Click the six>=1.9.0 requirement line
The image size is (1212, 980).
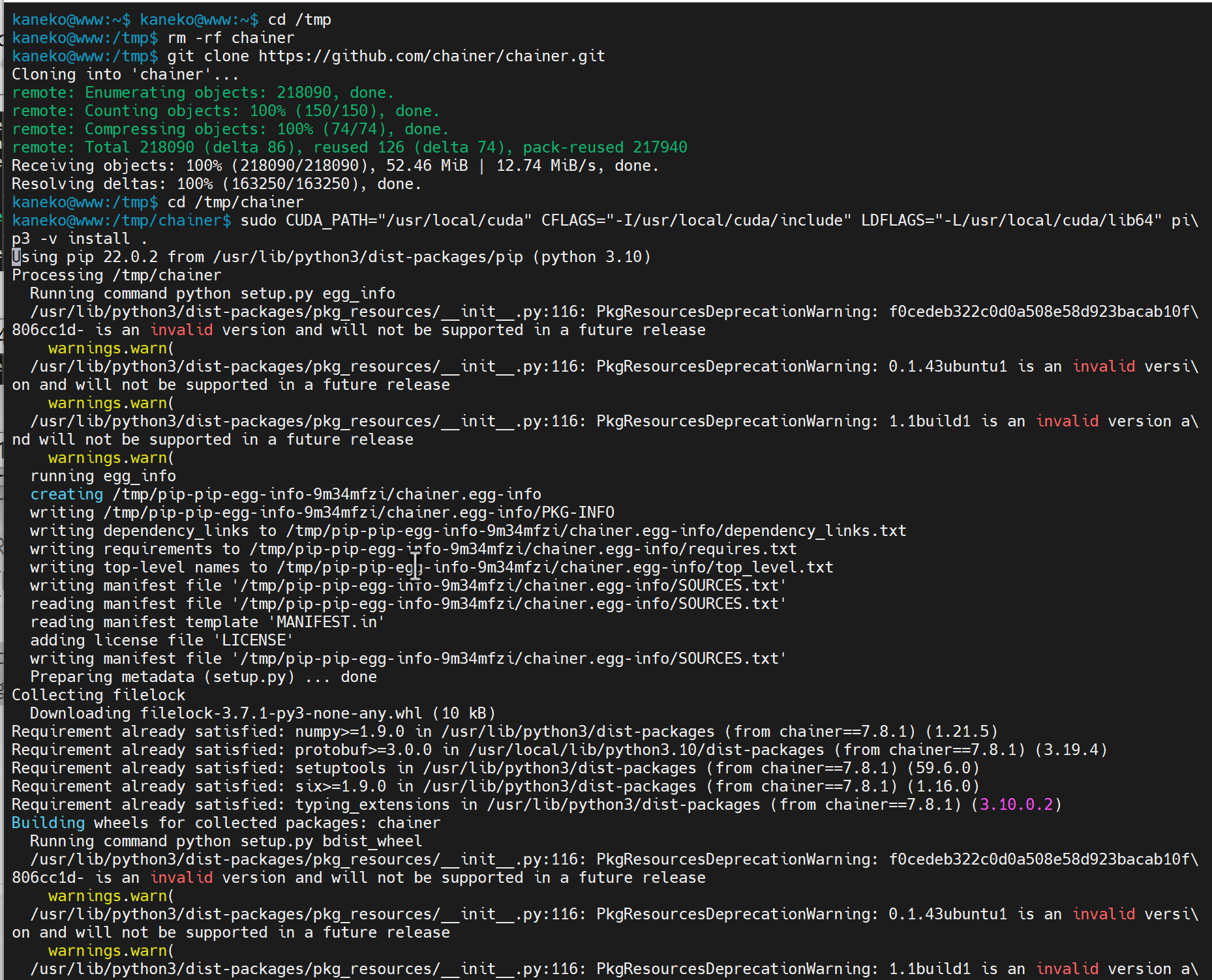click(496, 786)
